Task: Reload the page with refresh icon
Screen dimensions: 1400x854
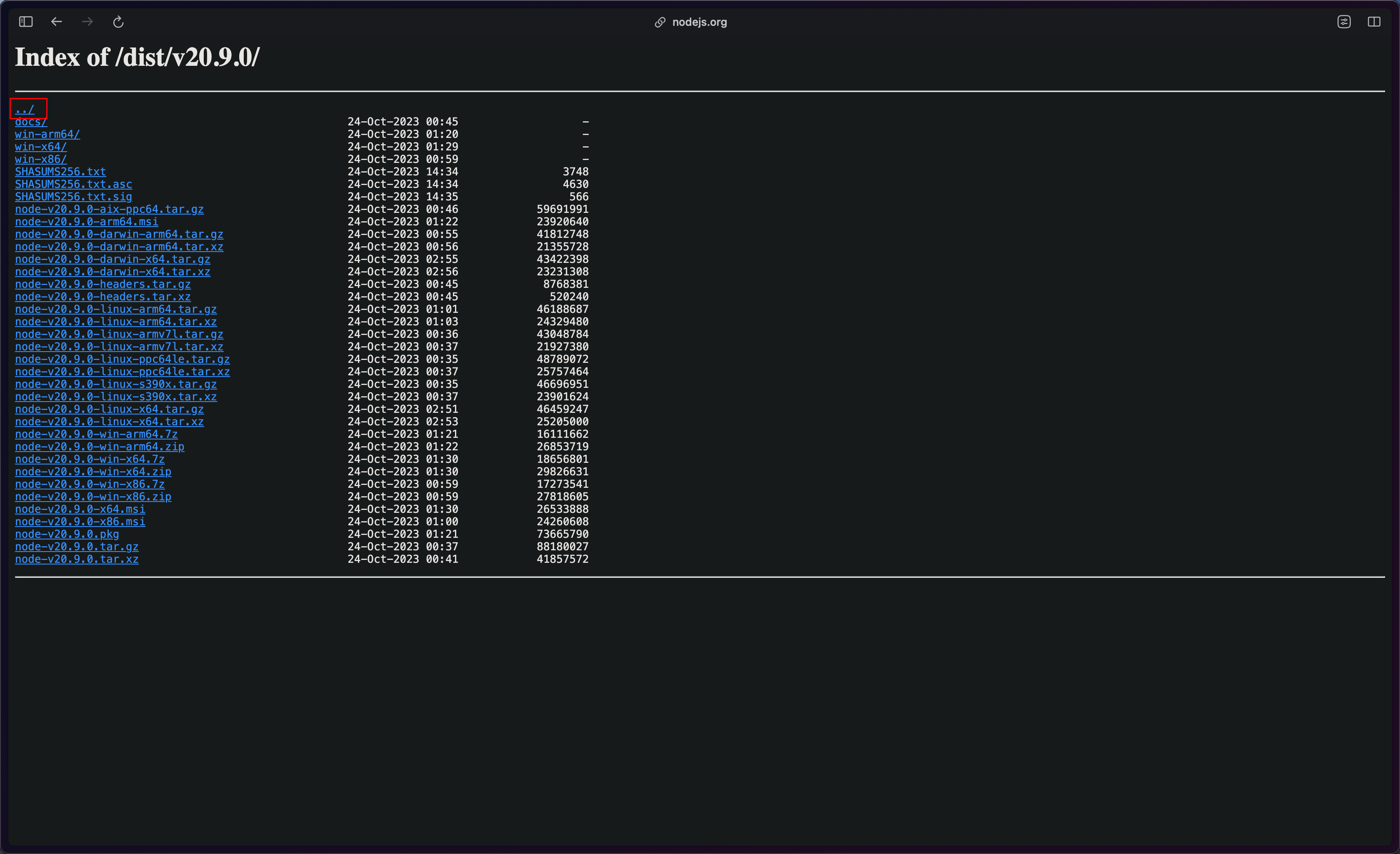Action: click(x=118, y=22)
